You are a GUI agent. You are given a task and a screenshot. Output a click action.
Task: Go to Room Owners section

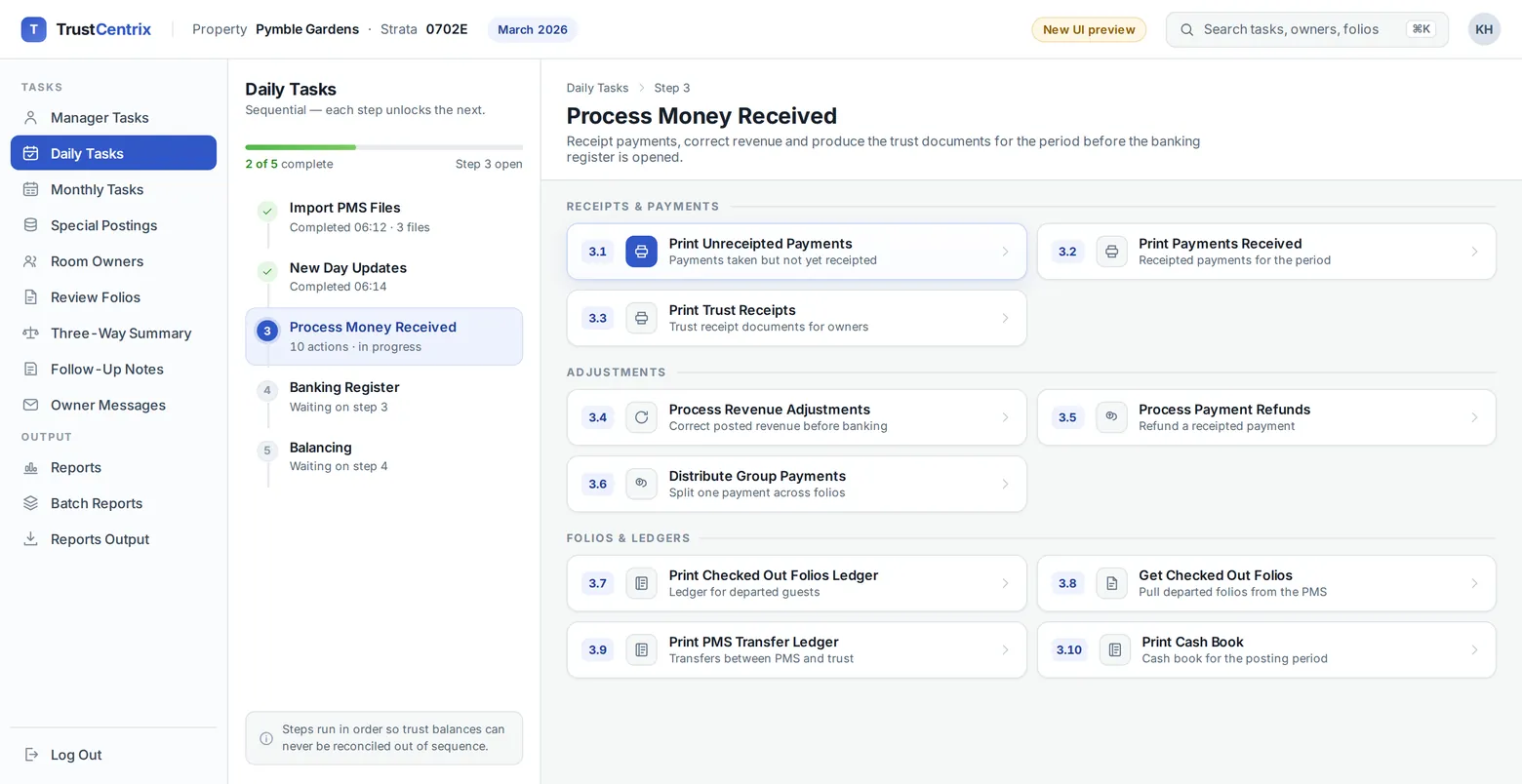coord(113,261)
